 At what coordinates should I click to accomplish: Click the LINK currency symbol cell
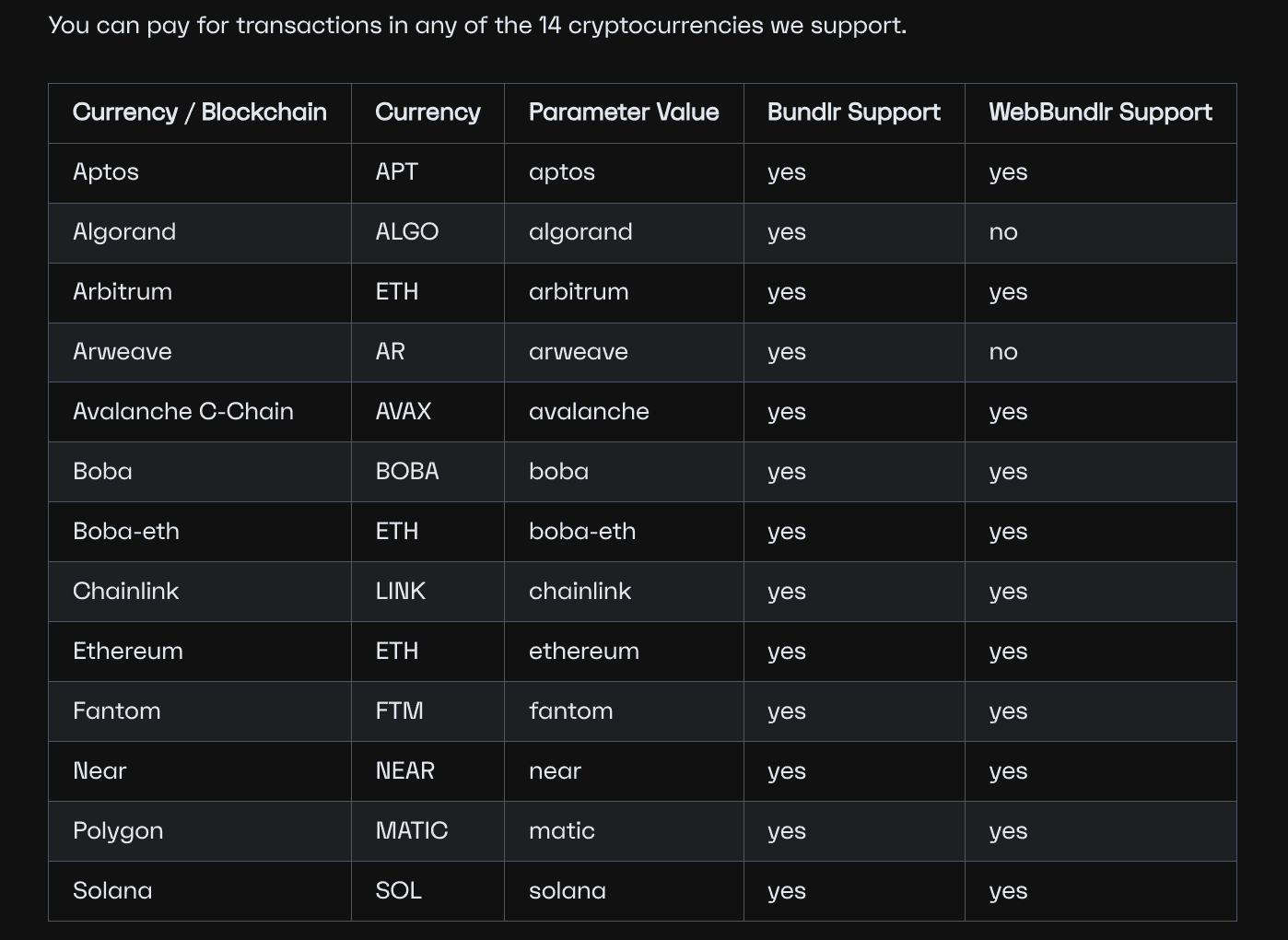401,592
